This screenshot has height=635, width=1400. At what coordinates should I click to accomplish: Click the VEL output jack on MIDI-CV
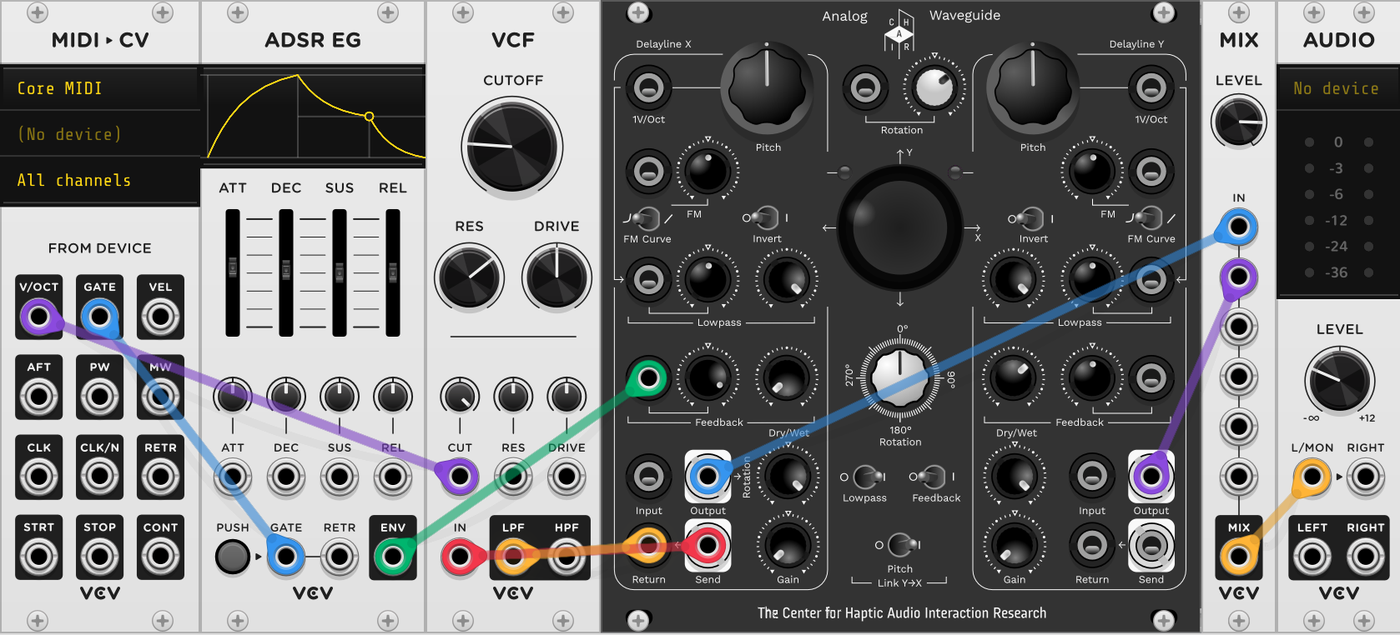160,319
